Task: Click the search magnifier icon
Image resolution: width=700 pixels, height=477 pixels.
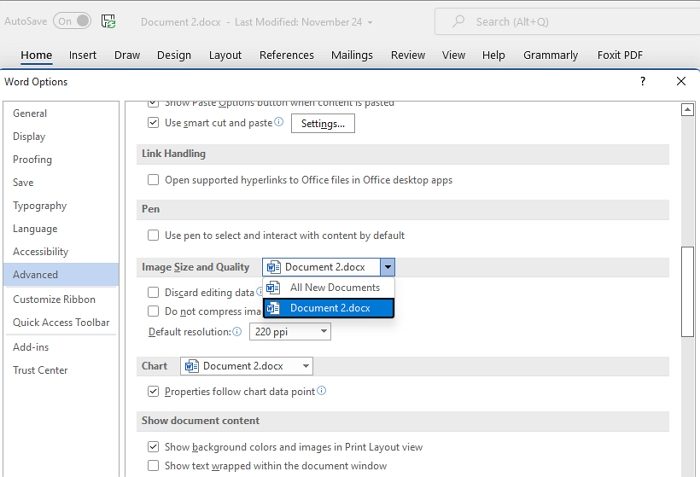Action: (x=458, y=21)
